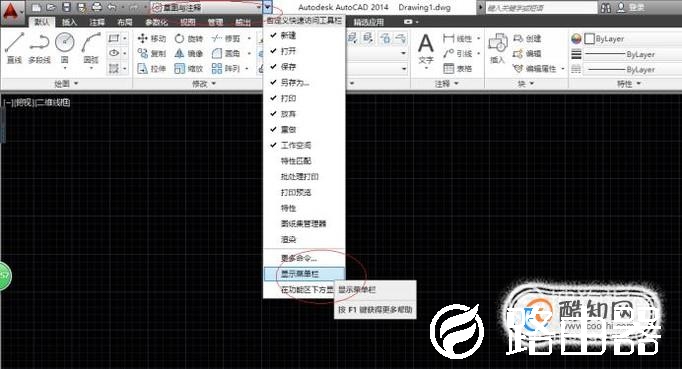Select the Text (文字) tool
Screen dimensions: 682x369
425,50
